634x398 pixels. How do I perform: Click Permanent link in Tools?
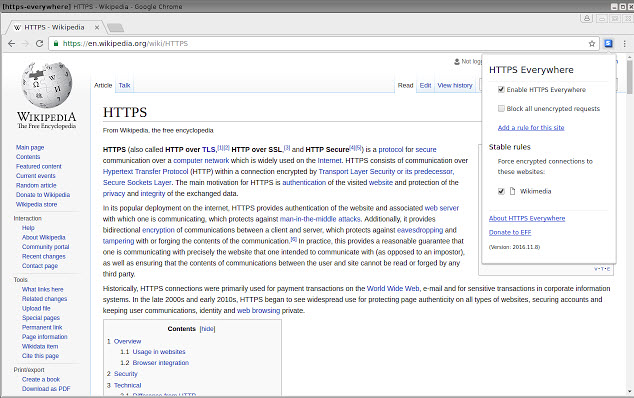[42, 327]
